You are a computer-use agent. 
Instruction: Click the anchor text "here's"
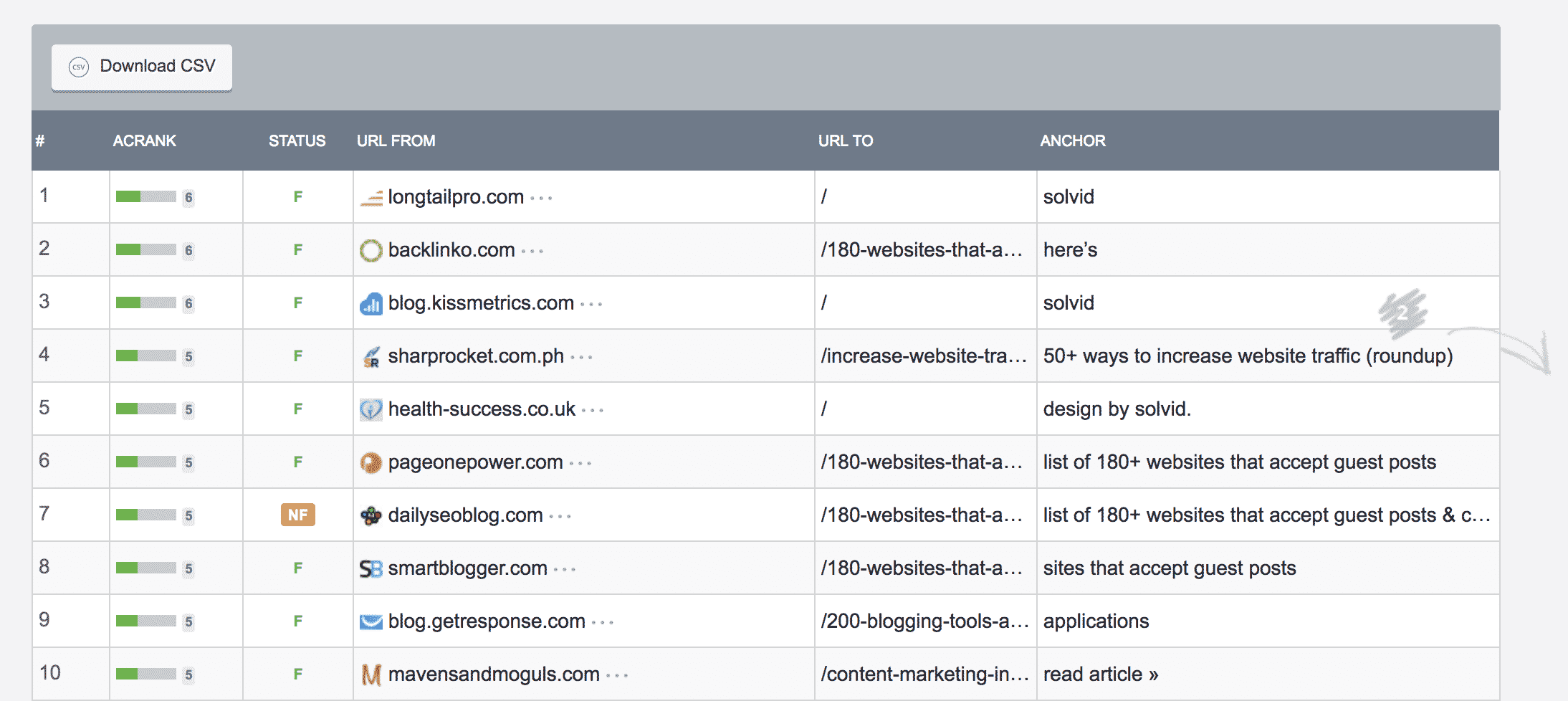1070,250
